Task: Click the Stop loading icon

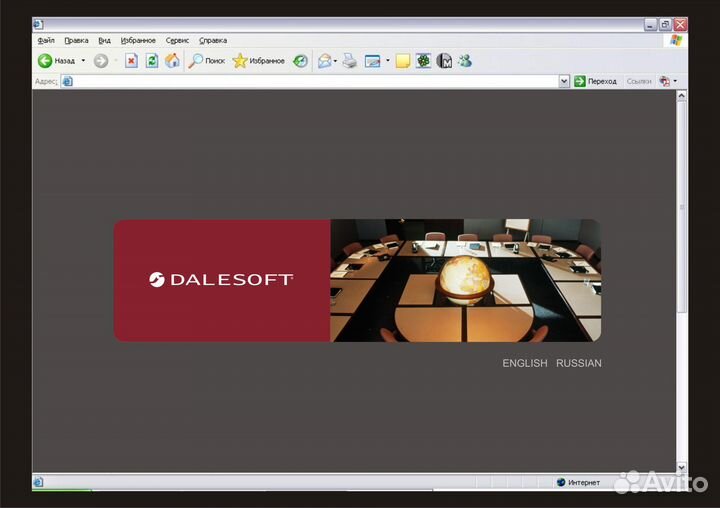Action: click(131, 61)
